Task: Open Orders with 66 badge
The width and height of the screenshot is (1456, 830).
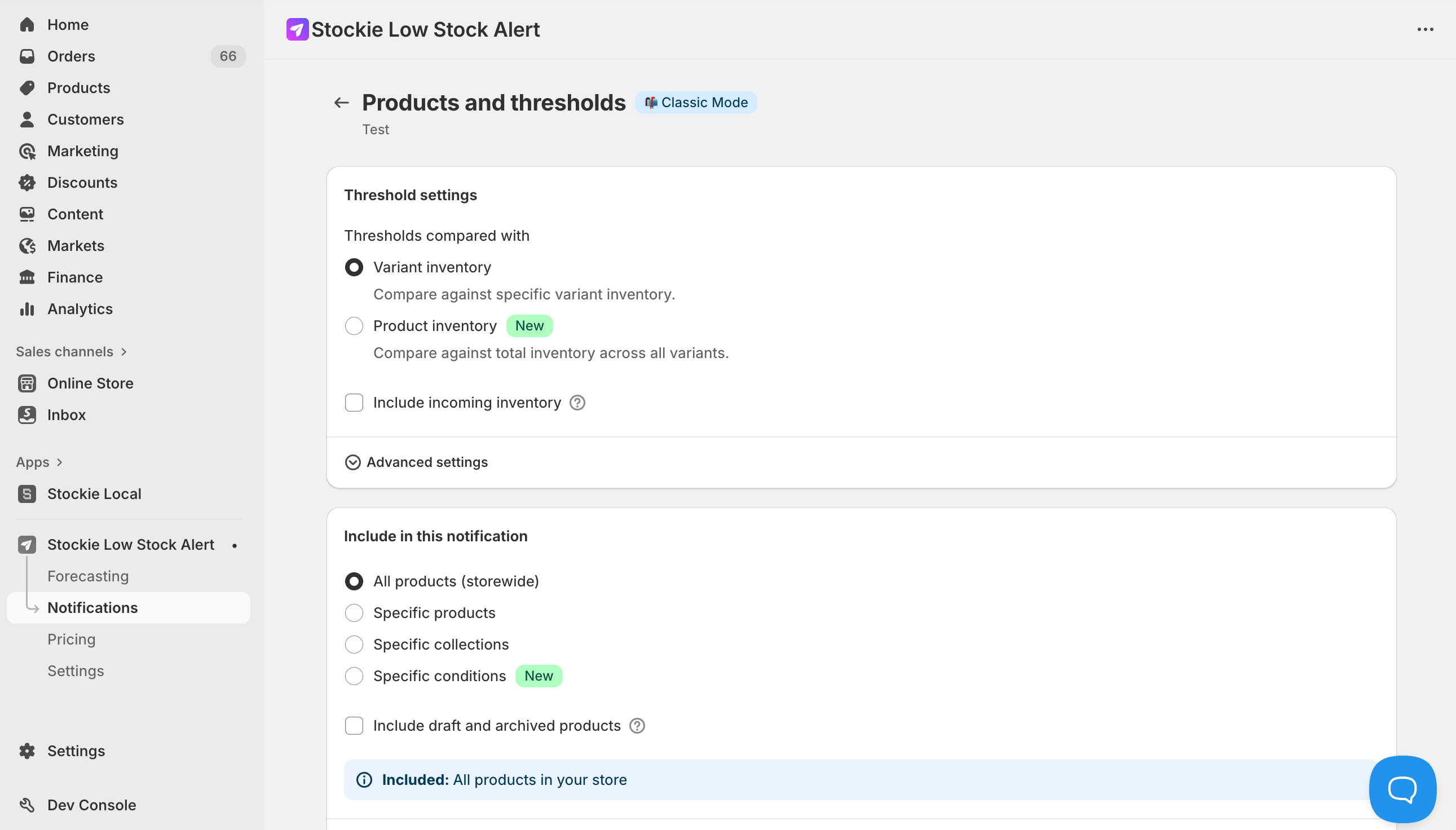Action: [x=71, y=56]
